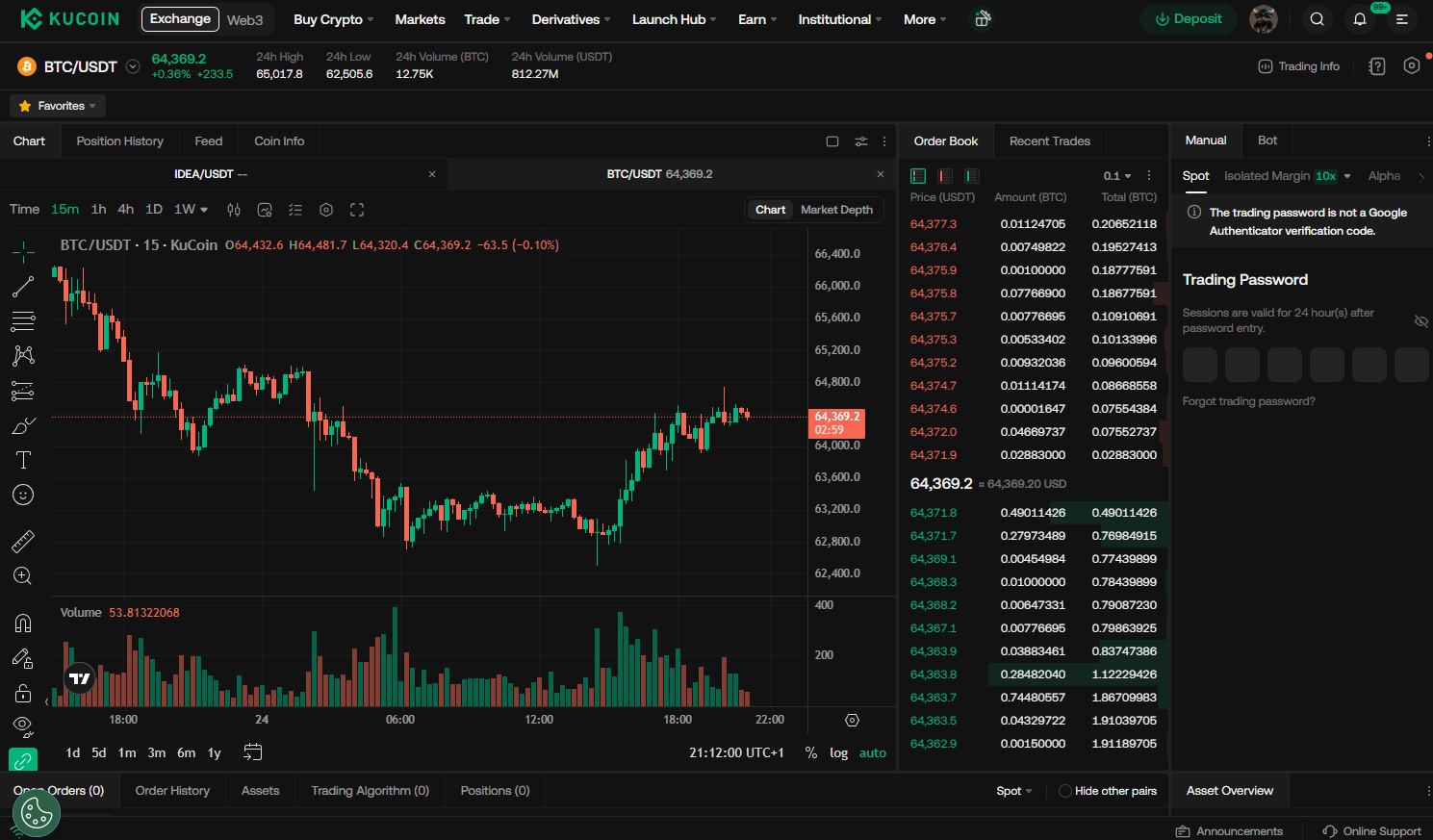This screenshot has height=840, width=1433.
Task: Expand the More menu
Action: pyautogui.click(x=925, y=19)
